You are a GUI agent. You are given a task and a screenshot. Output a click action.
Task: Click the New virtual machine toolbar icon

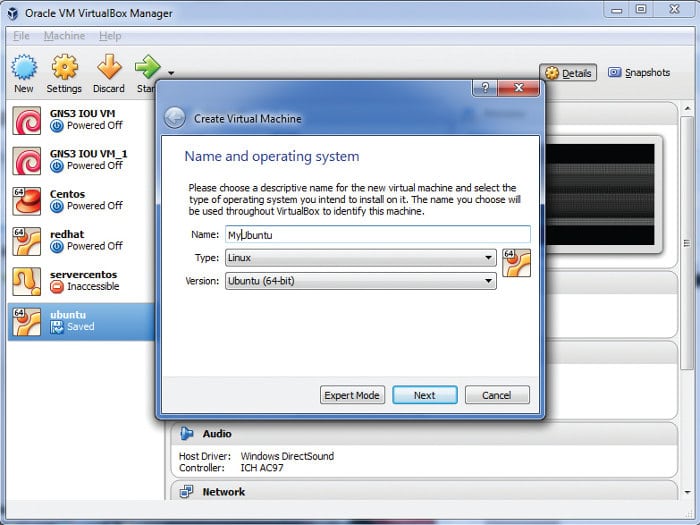[24, 67]
